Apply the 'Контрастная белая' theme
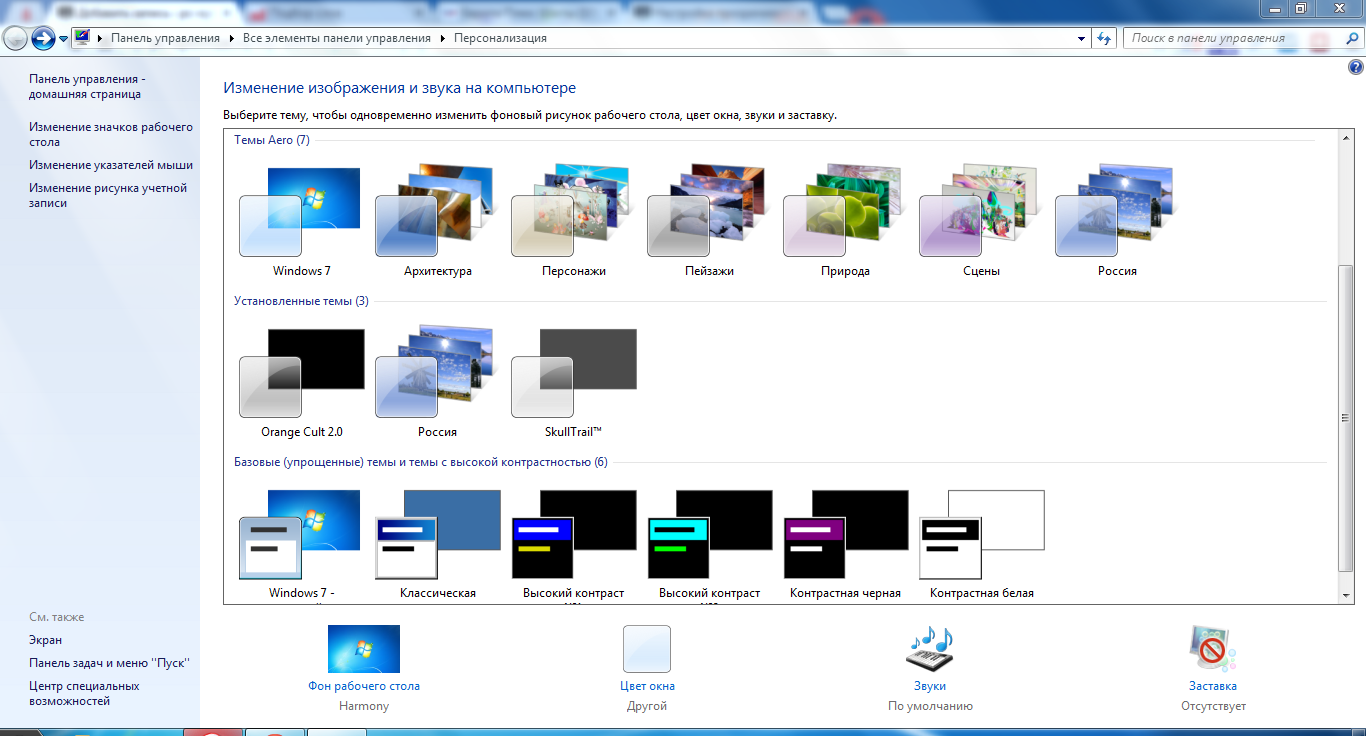Image resolution: width=1366 pixels, height=736 pixels. [981, 544]
